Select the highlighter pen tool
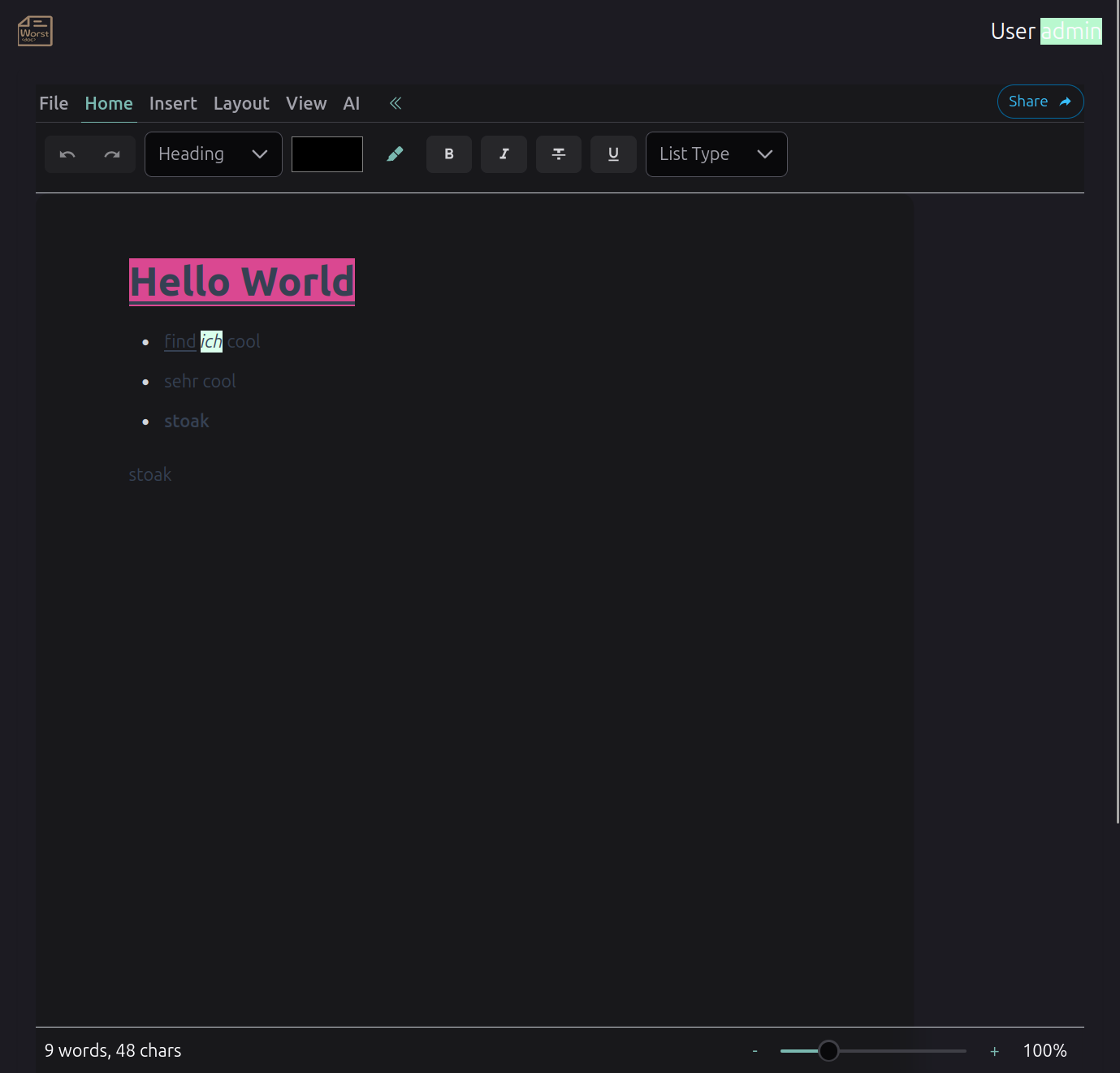 [395, 154]
